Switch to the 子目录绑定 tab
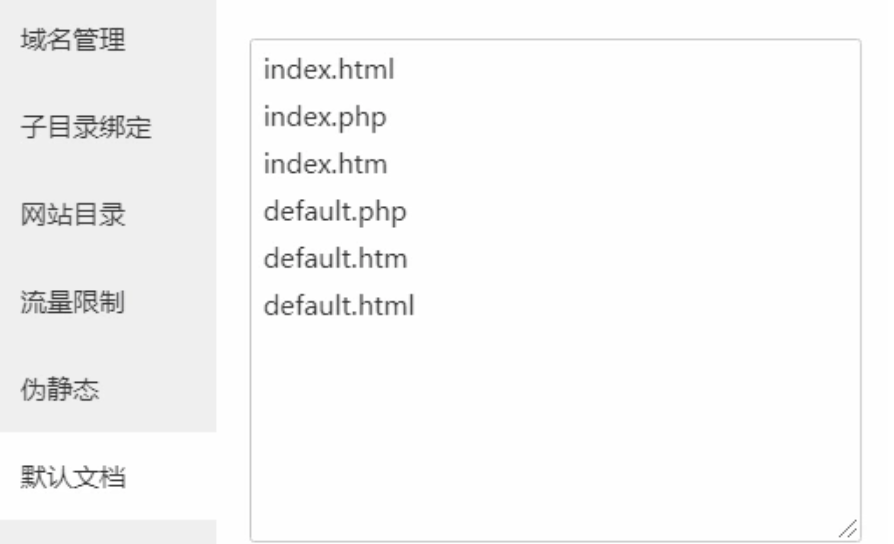894x544 pixels. tap(86, 130)
